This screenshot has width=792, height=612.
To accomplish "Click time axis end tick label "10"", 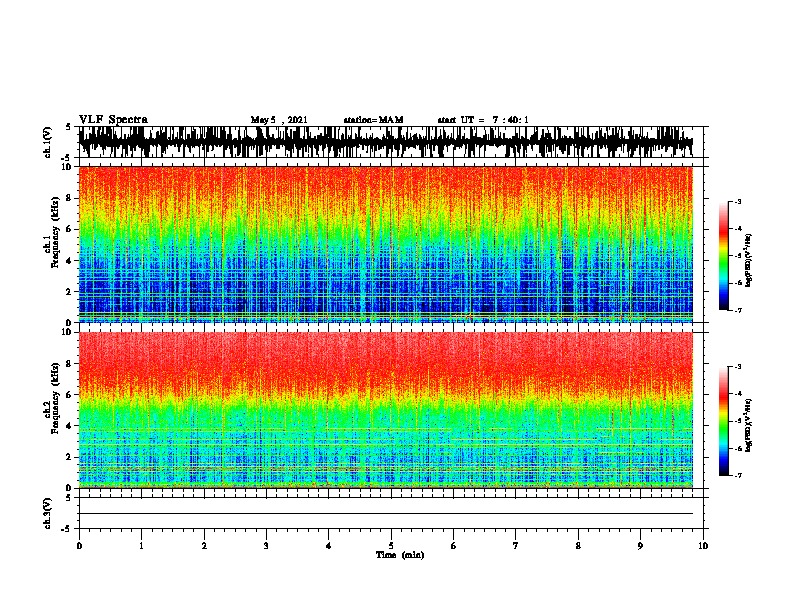I will pyautogui.click(x=703, y=546).
